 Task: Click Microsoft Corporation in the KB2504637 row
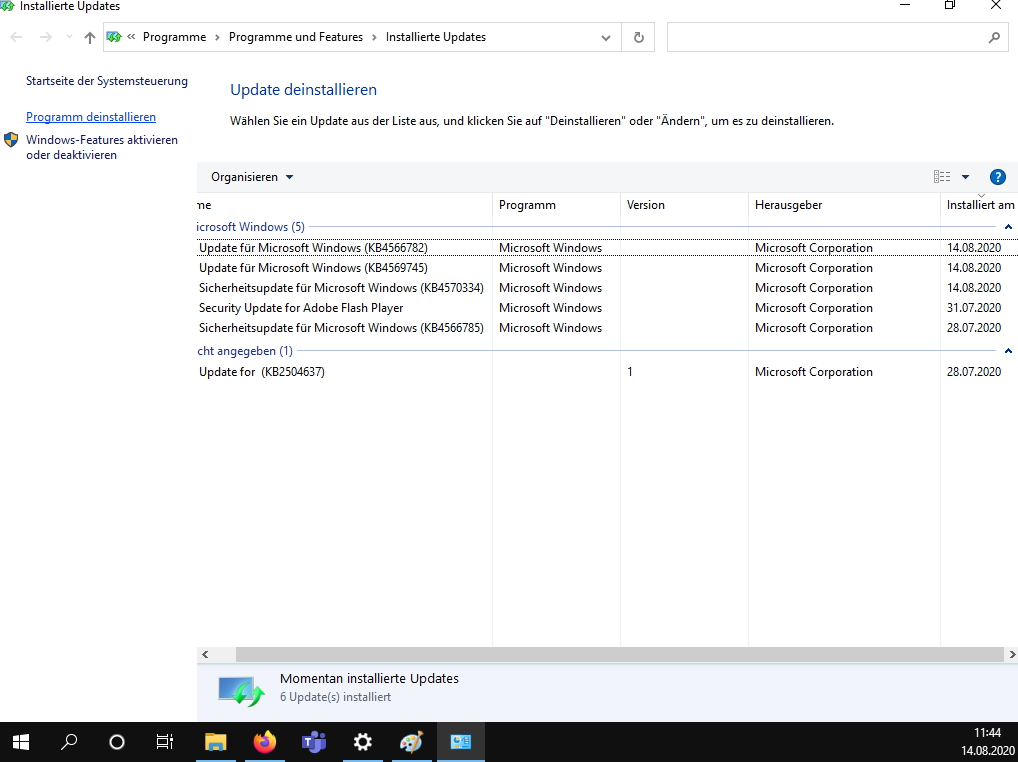point(813,372)
